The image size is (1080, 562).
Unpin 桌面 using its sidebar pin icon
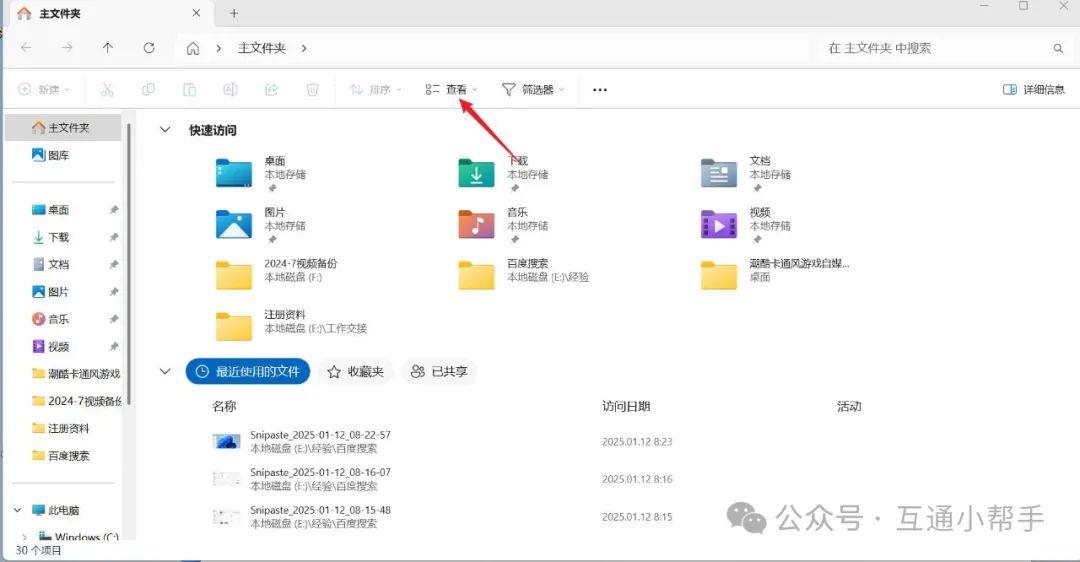click(114, 209)
